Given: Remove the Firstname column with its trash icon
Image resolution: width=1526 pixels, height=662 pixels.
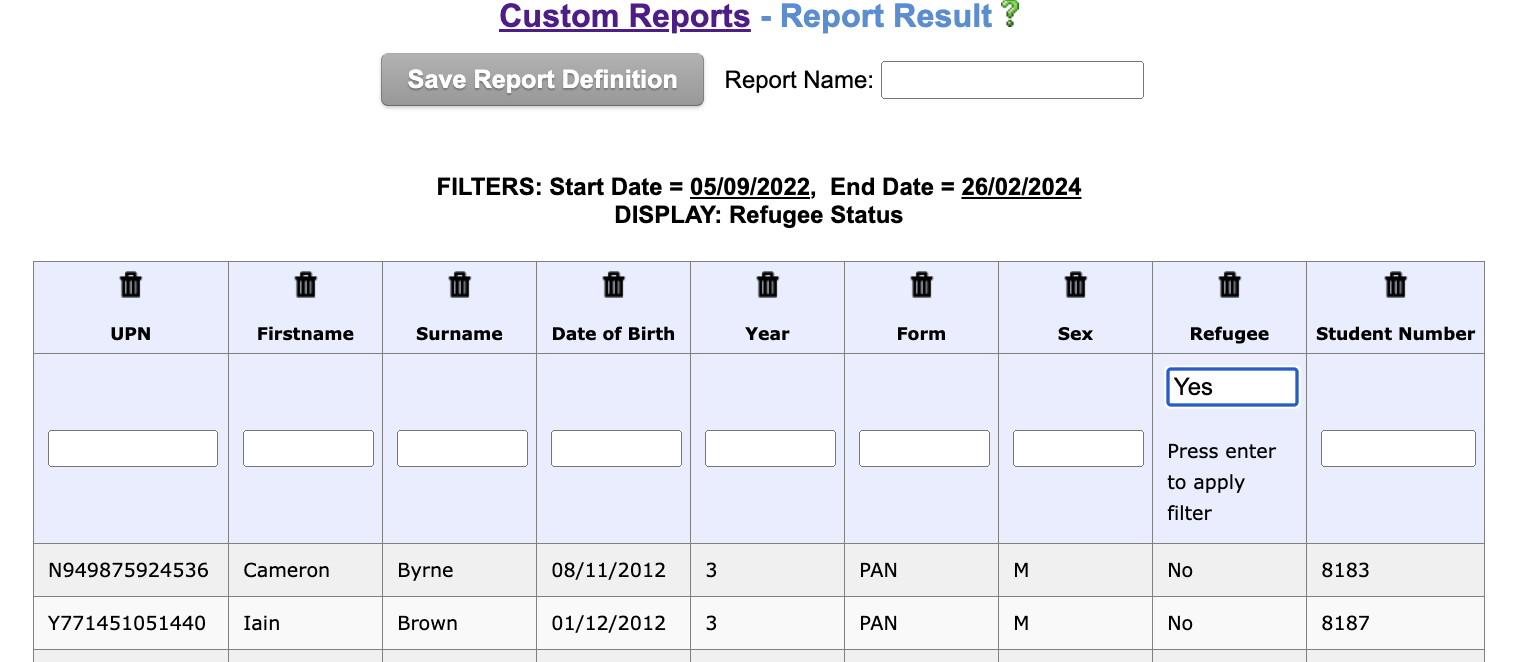Looking at the screenshot, I should click(x=306, y=285).
